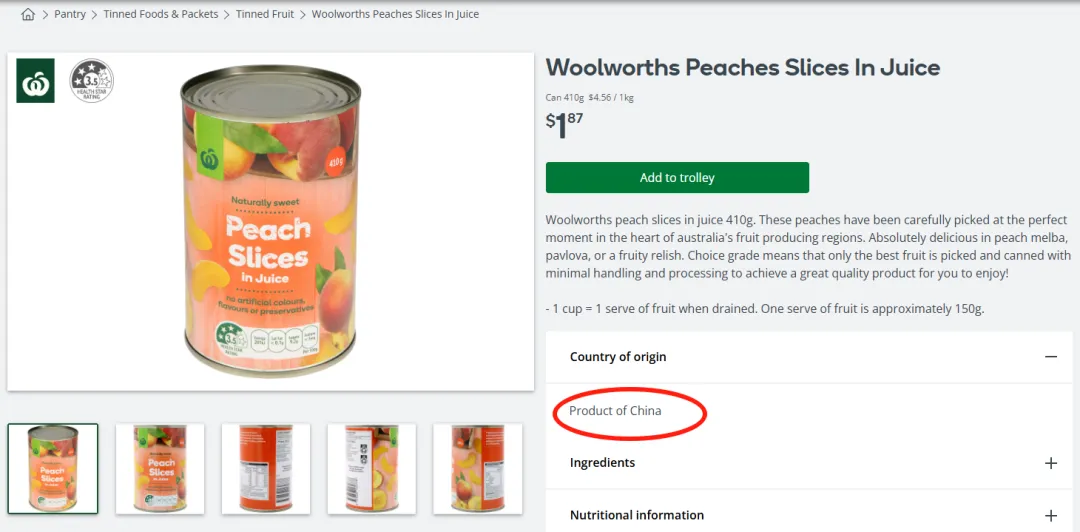Click the plus icon beside Nutritional information
The image size is (1080, 532).
pos(1050,515)
